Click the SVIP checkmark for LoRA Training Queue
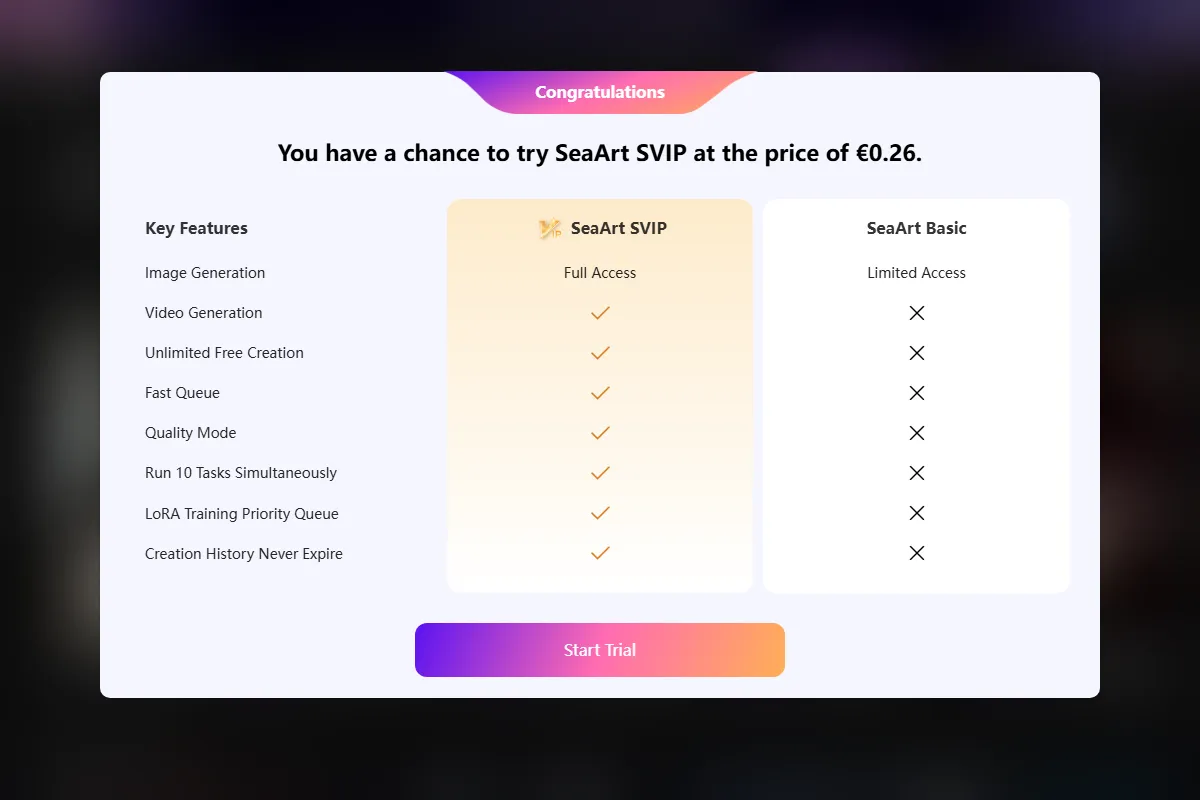This screenshot has width=1200, height=800. pos(600,513)
